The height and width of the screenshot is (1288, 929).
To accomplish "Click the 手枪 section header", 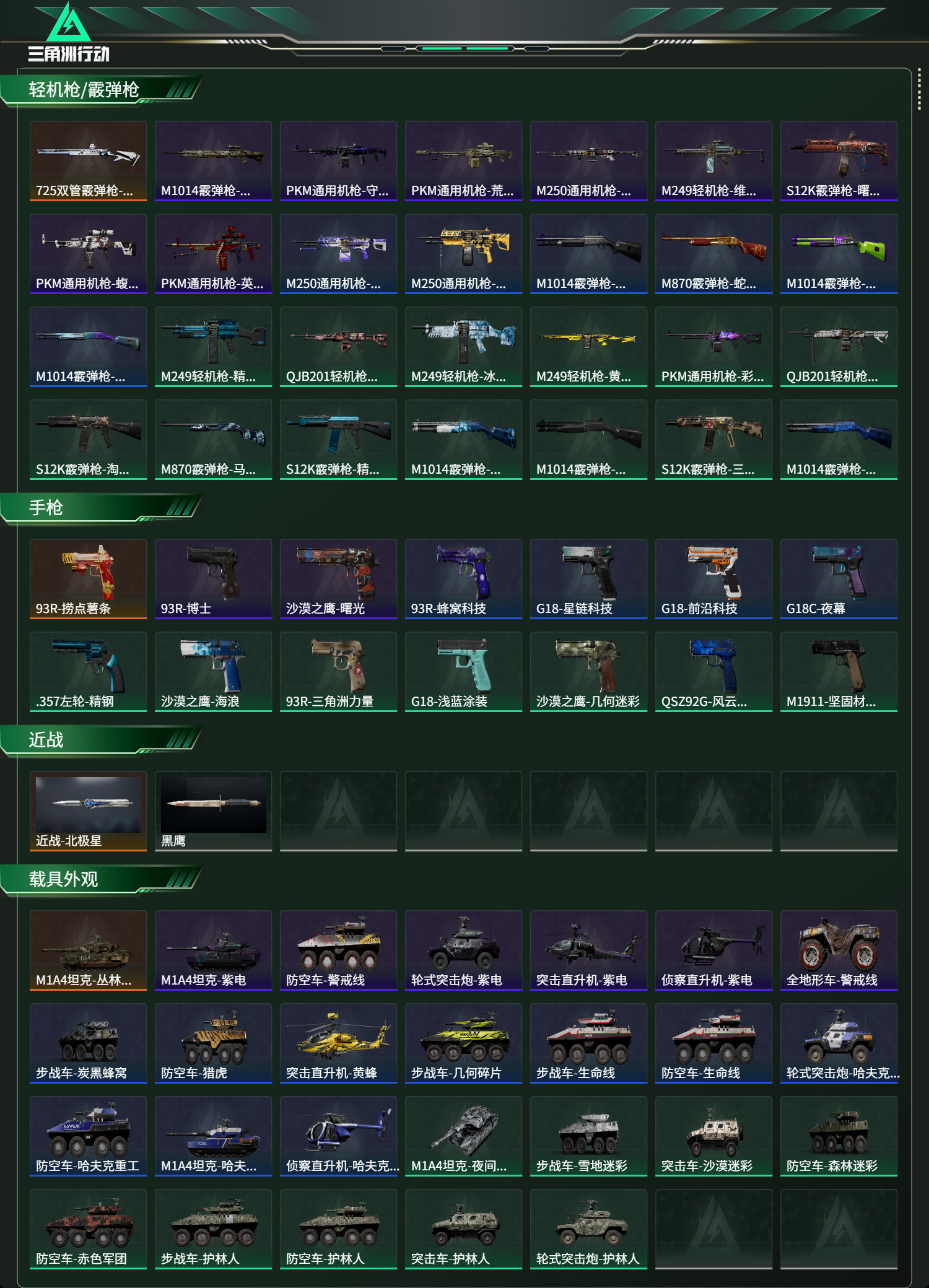I will 46,508.
